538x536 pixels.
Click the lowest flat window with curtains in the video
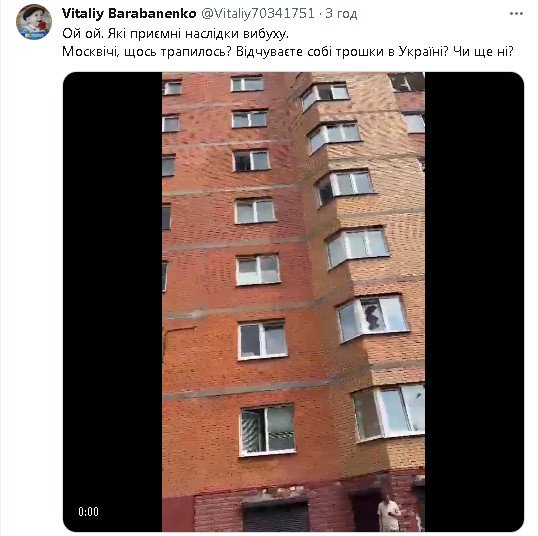(x=268, y=430)
